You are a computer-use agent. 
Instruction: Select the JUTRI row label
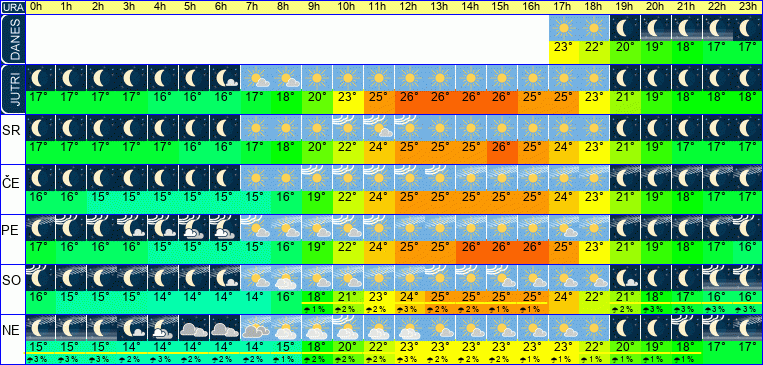tap(12, 90)
